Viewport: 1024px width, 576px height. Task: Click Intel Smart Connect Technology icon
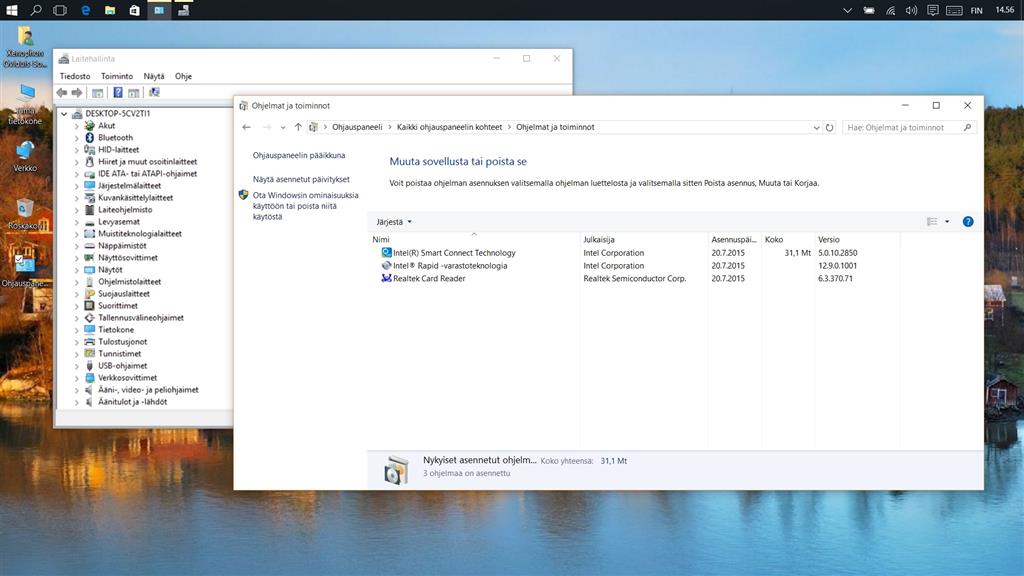[386, 253]
